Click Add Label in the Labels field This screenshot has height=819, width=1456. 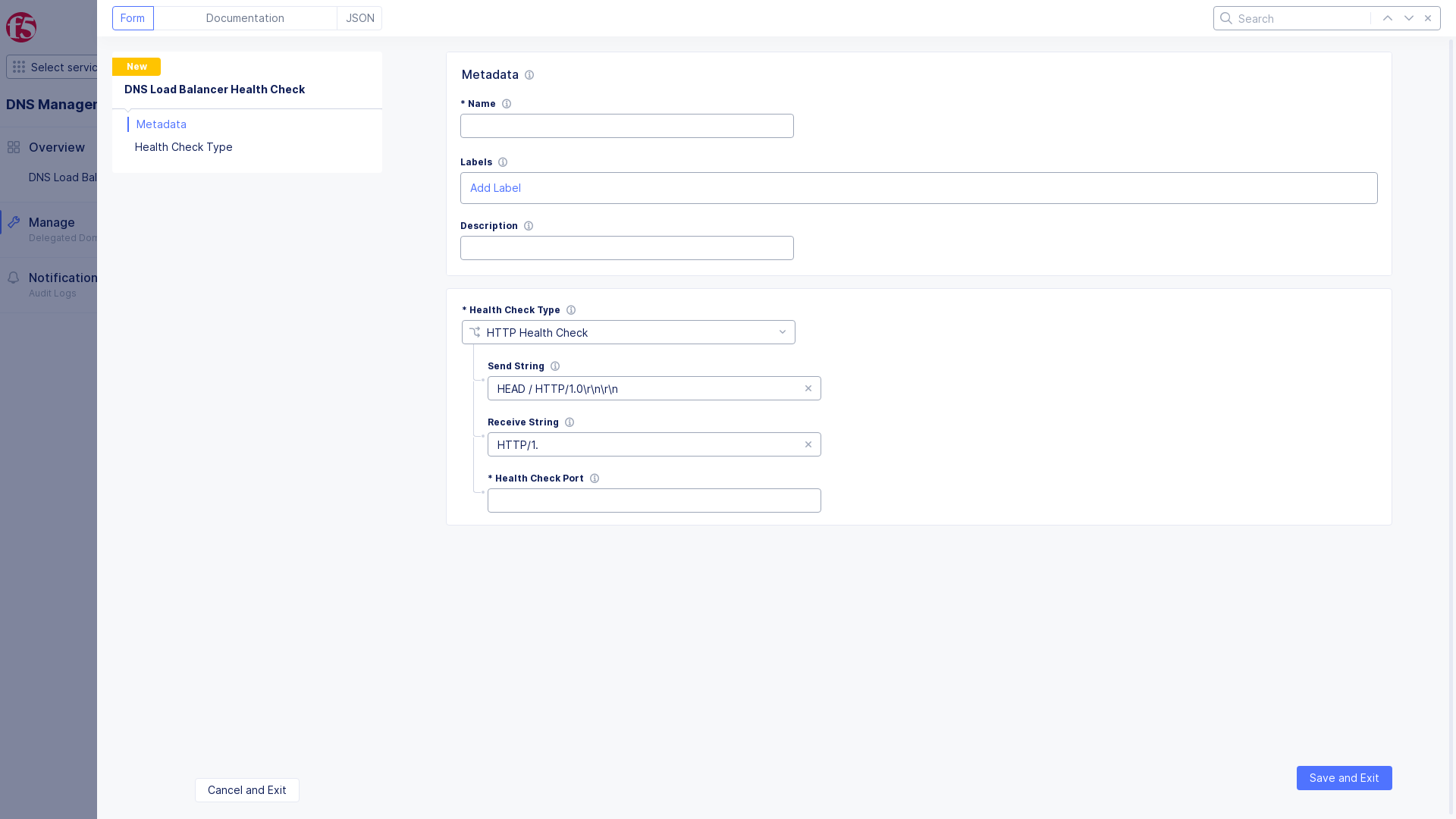point(495,188)
